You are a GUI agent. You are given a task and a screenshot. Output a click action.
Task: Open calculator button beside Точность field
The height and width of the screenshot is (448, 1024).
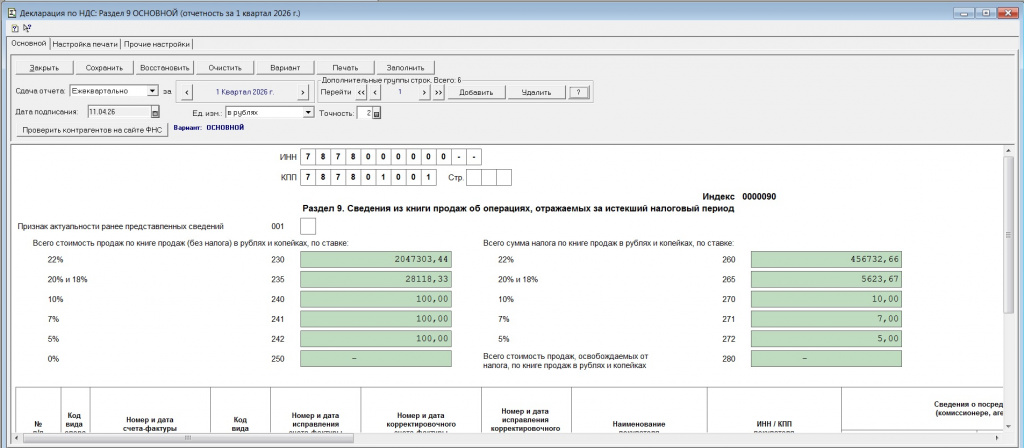pos(376,113)
